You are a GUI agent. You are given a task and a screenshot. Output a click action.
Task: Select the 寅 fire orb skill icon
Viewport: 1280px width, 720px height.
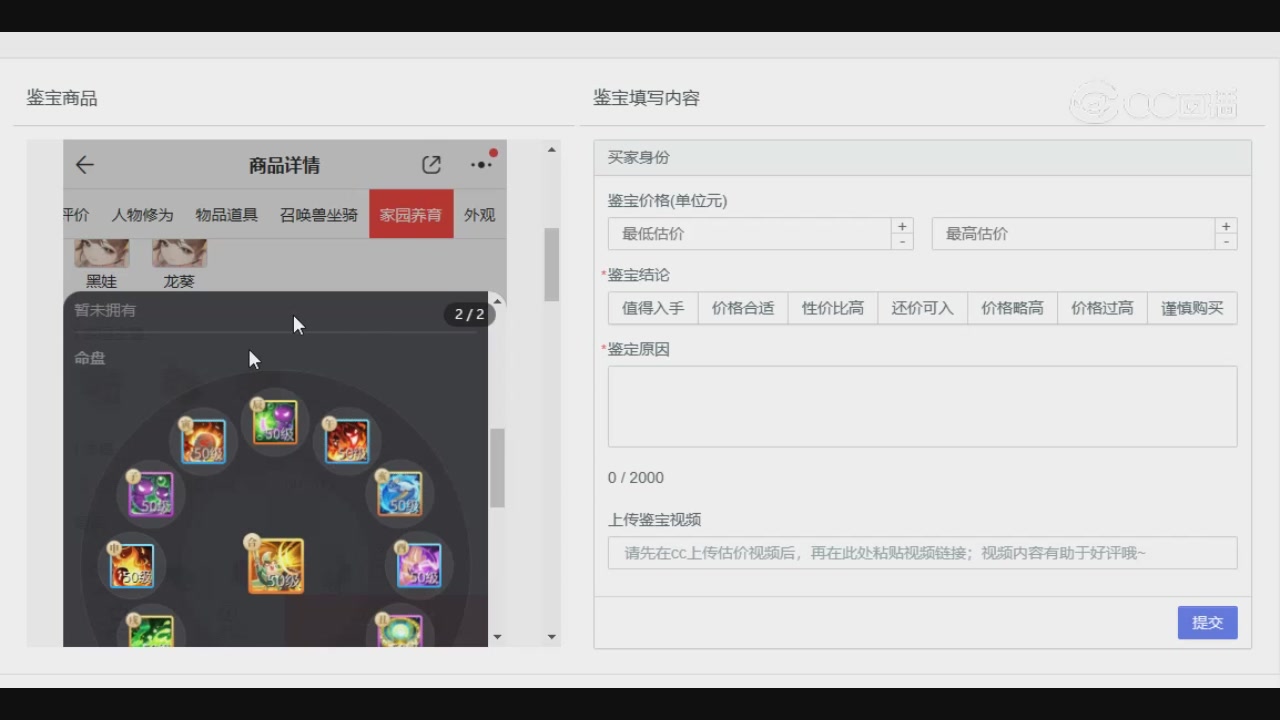coord(203,441)
